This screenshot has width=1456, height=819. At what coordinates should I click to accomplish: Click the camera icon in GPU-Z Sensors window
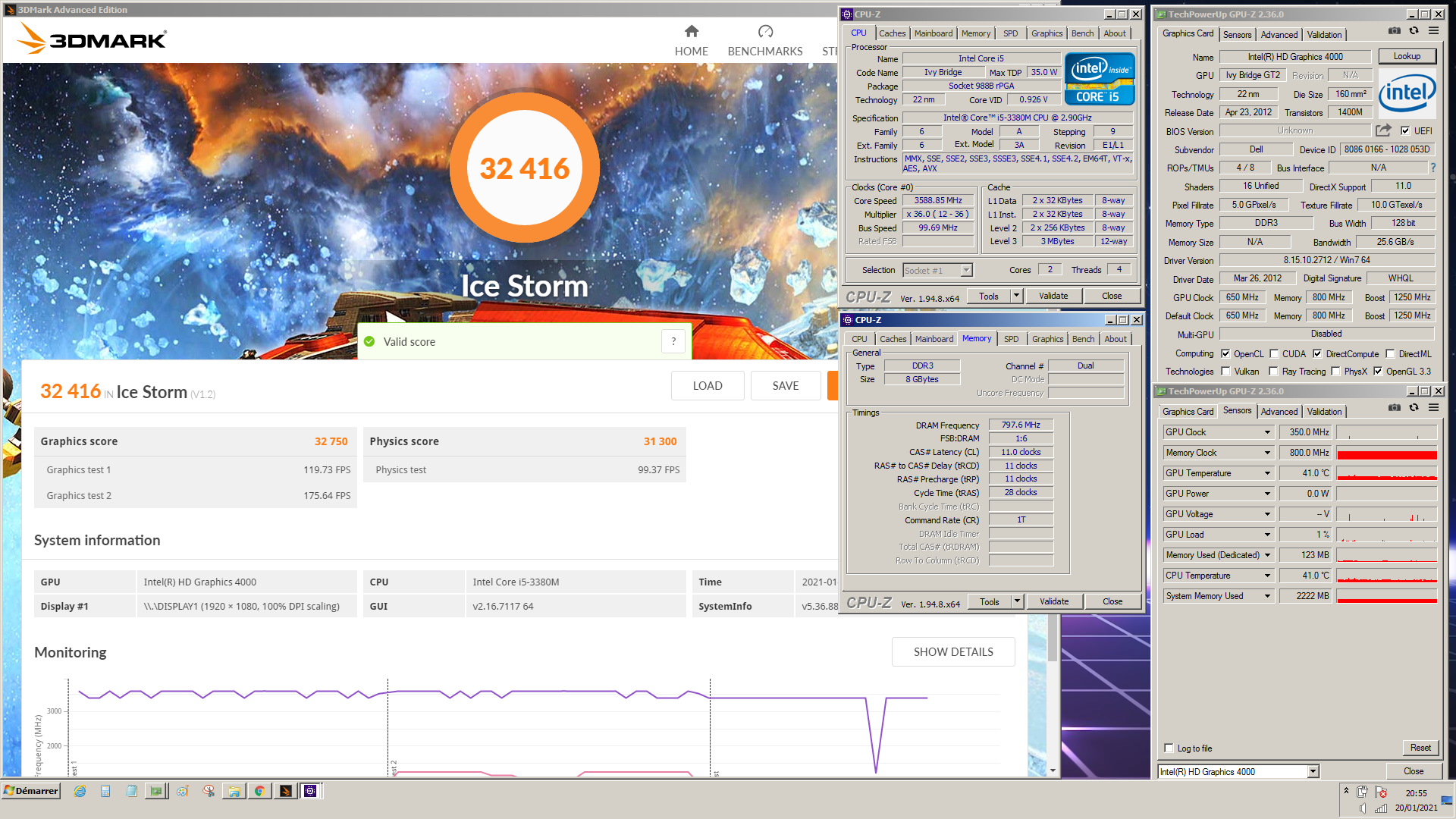click(x=1394, y=408)
